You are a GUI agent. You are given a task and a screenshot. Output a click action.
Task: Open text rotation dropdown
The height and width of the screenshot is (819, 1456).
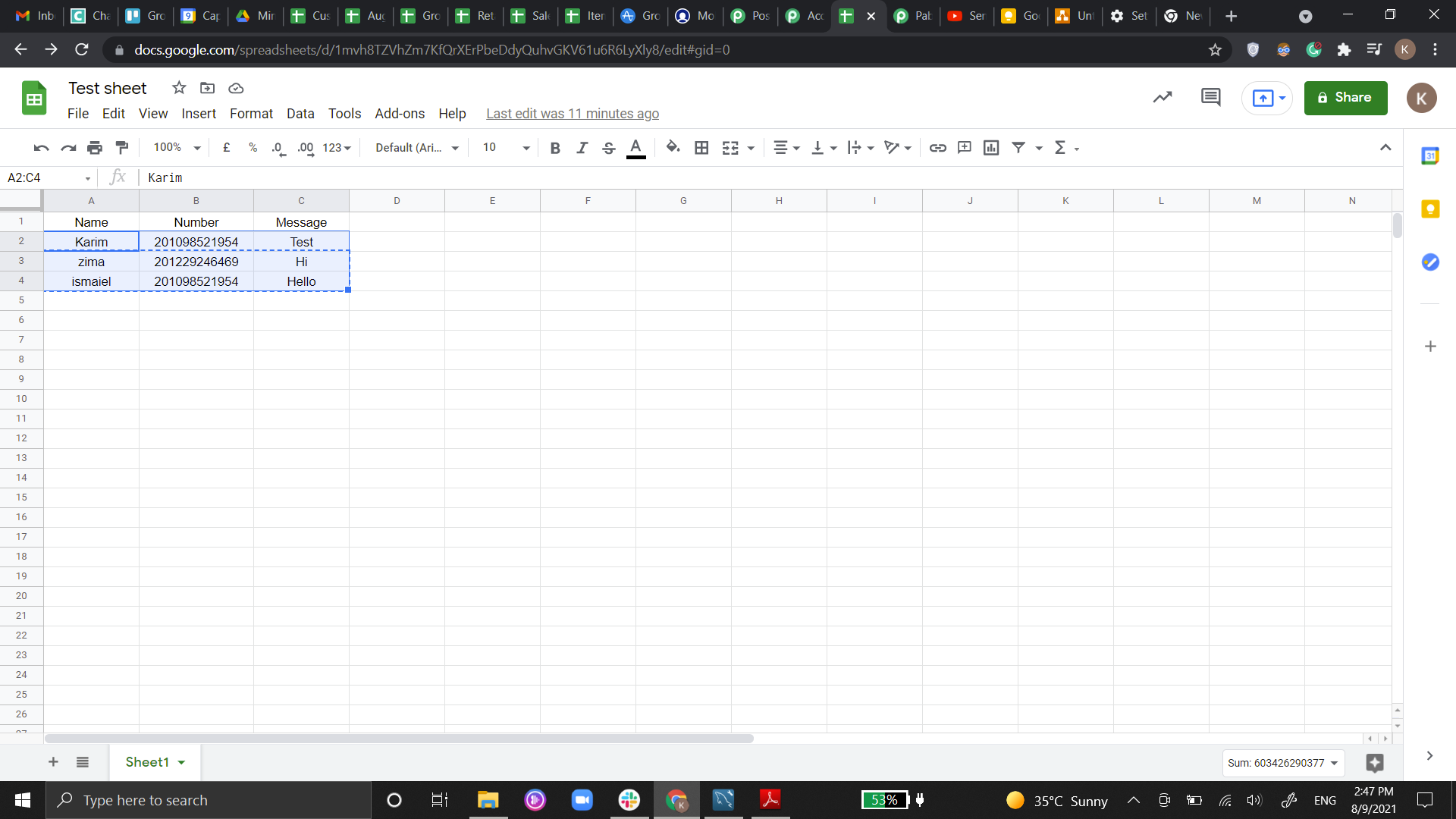898,148
